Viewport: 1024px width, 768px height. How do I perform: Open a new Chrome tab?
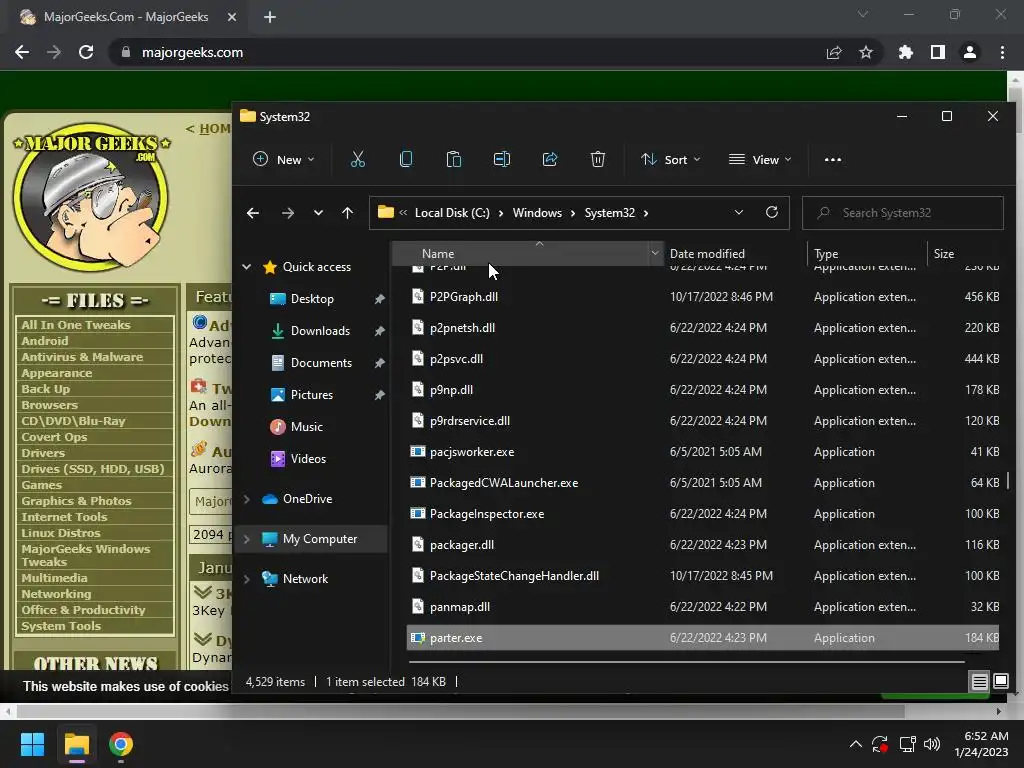tap(270, 17)
